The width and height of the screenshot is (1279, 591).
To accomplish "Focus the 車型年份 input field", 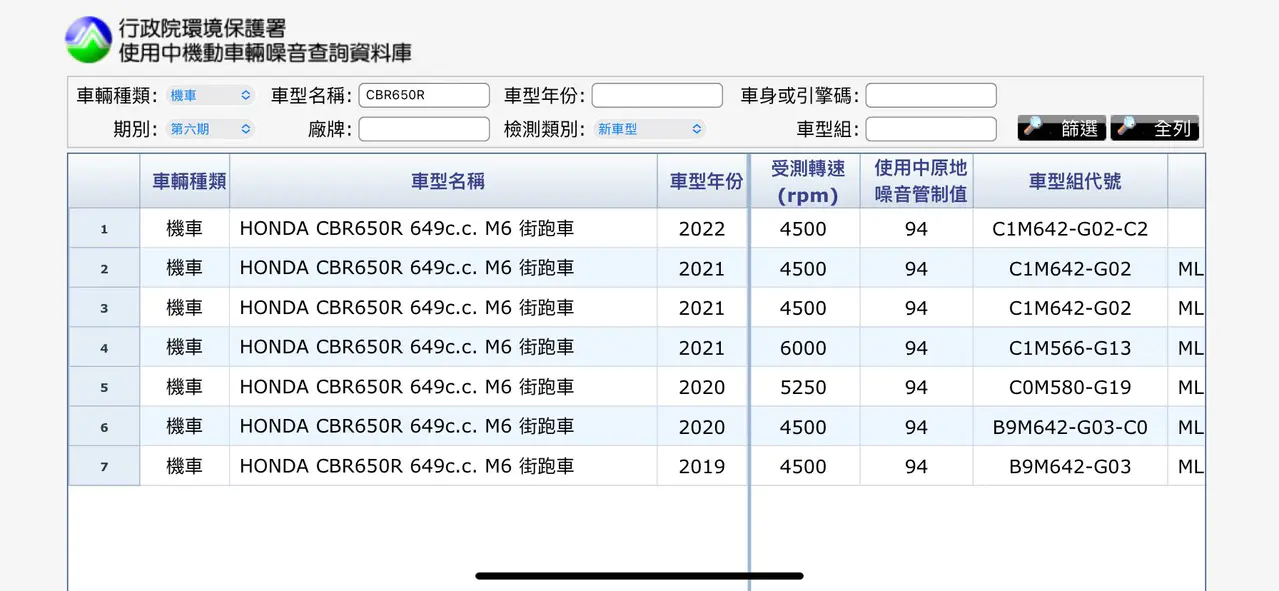I will 657,95.
